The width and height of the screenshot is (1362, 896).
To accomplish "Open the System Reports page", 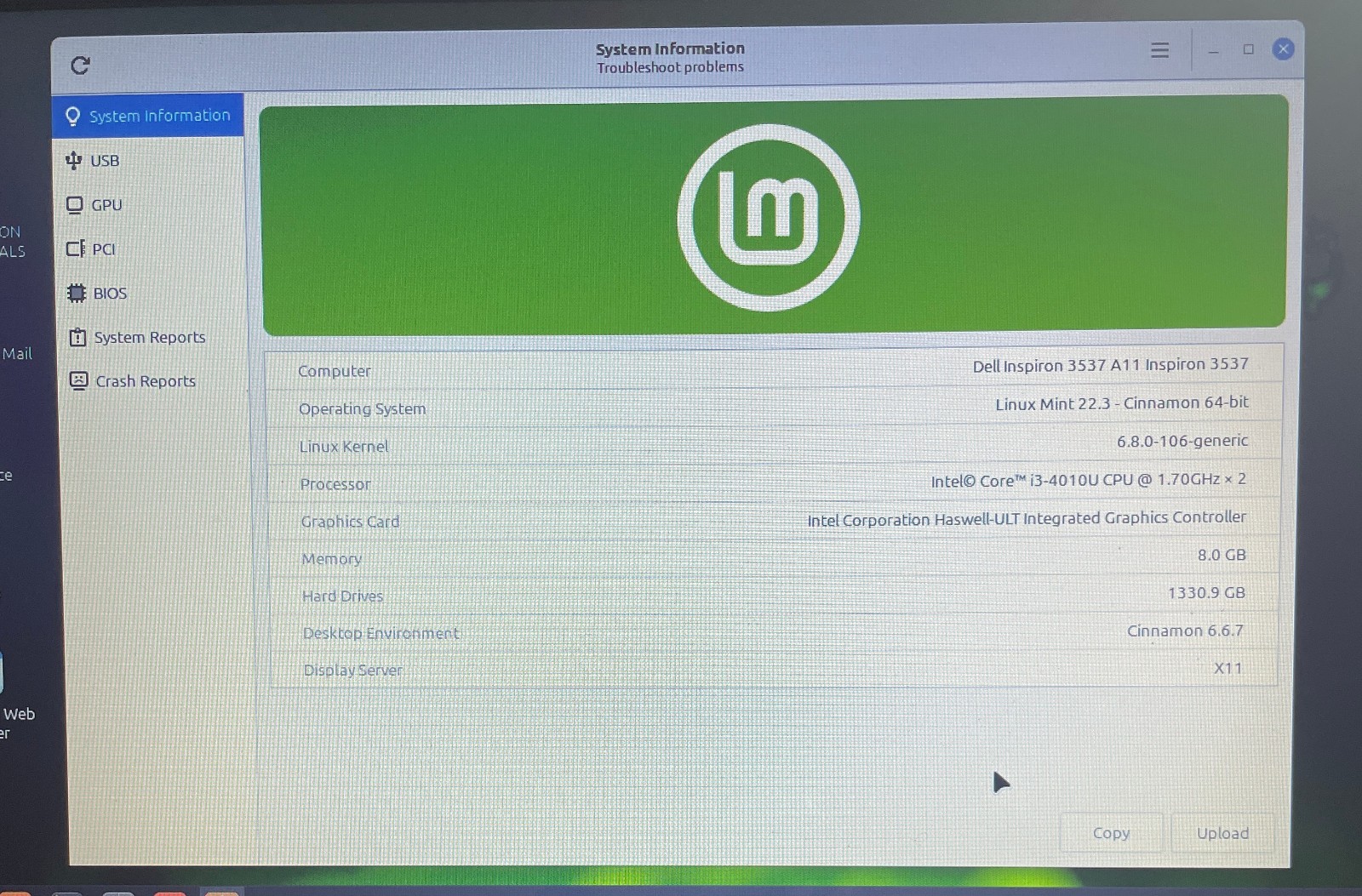I will [x=152, y=337].
